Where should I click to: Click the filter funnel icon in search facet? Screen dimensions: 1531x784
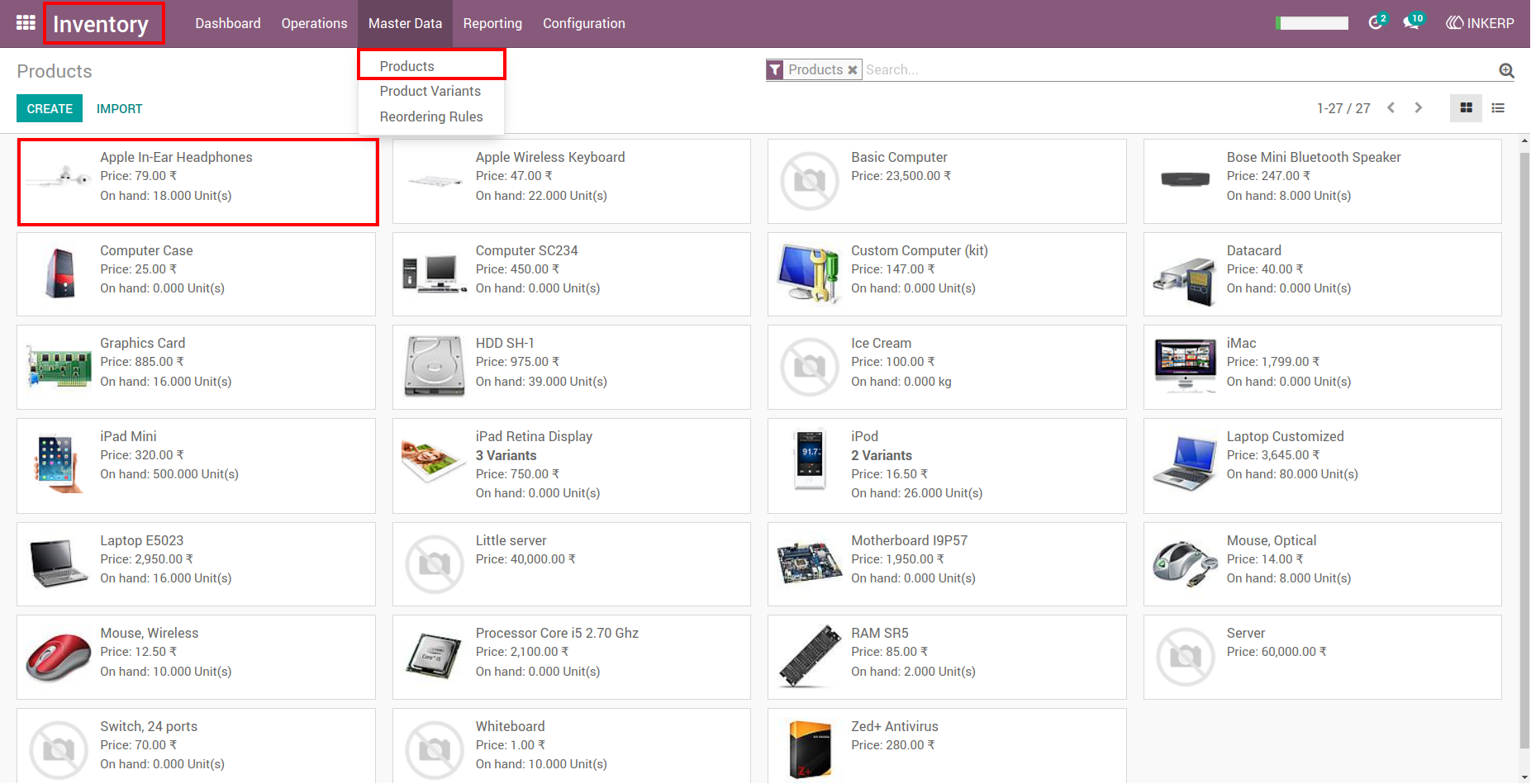(775, 70)
